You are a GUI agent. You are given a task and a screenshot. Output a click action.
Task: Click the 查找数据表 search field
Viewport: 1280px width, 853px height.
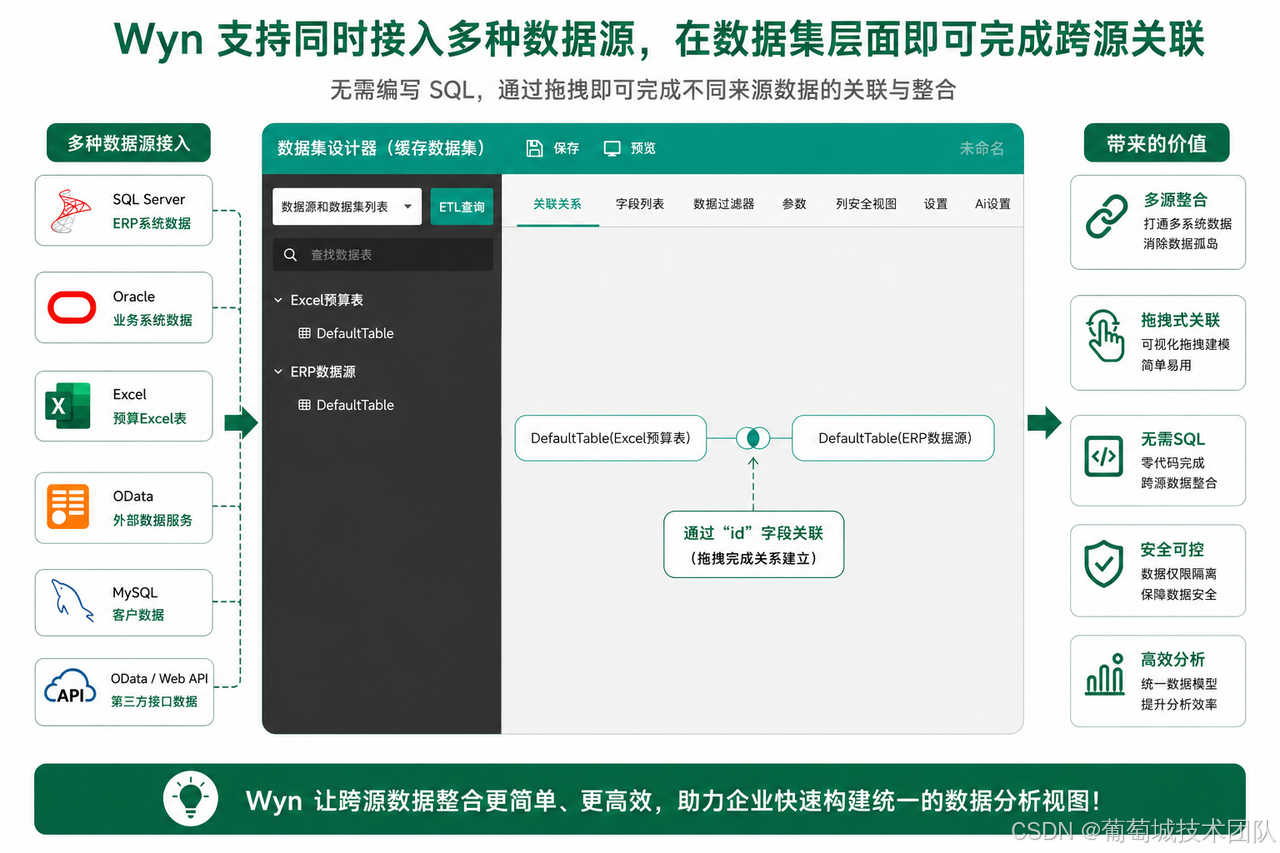point(383,255)
